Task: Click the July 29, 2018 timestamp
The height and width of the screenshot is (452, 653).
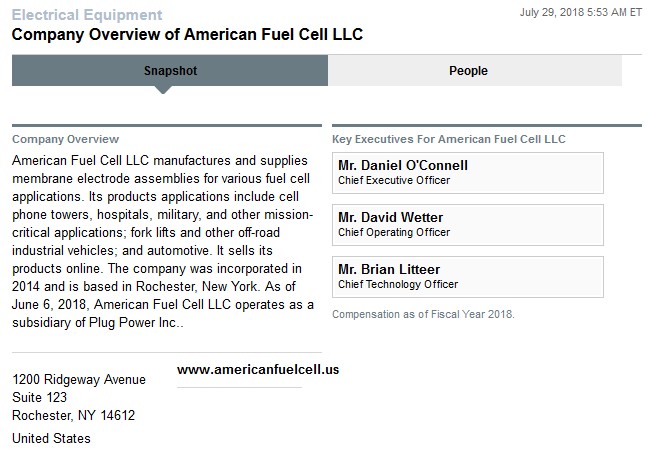Action: pyautogui.click(x=581, y=12)
